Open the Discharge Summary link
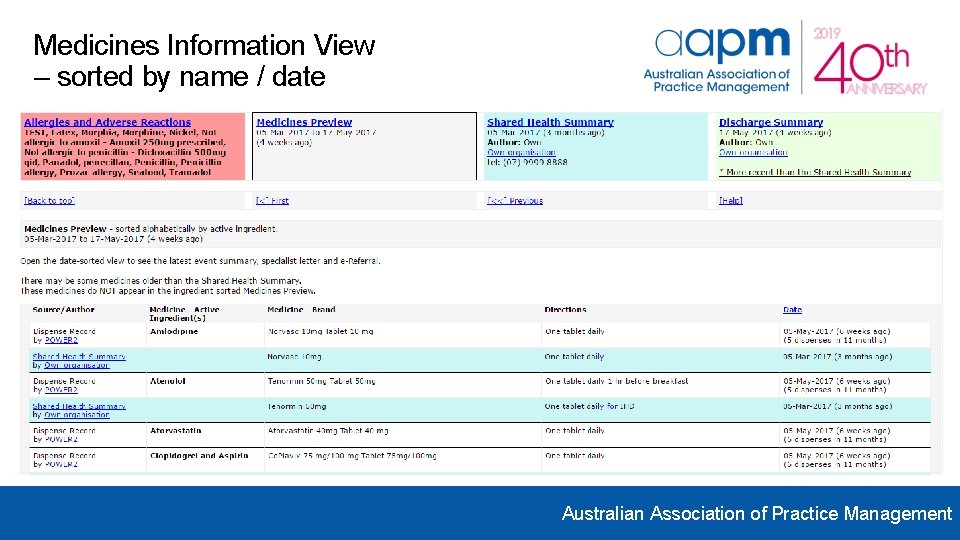This screenshot has height=540, width=960. 771,122
